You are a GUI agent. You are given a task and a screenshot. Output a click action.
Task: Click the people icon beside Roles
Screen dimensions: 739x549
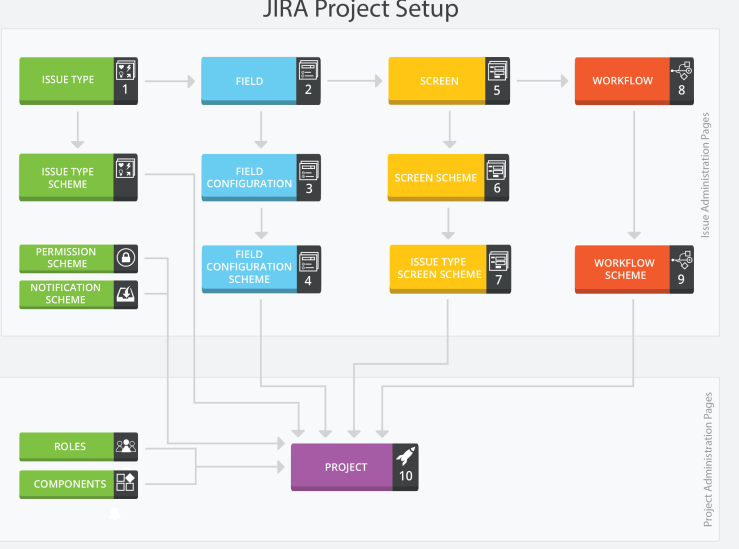(126, 447)
